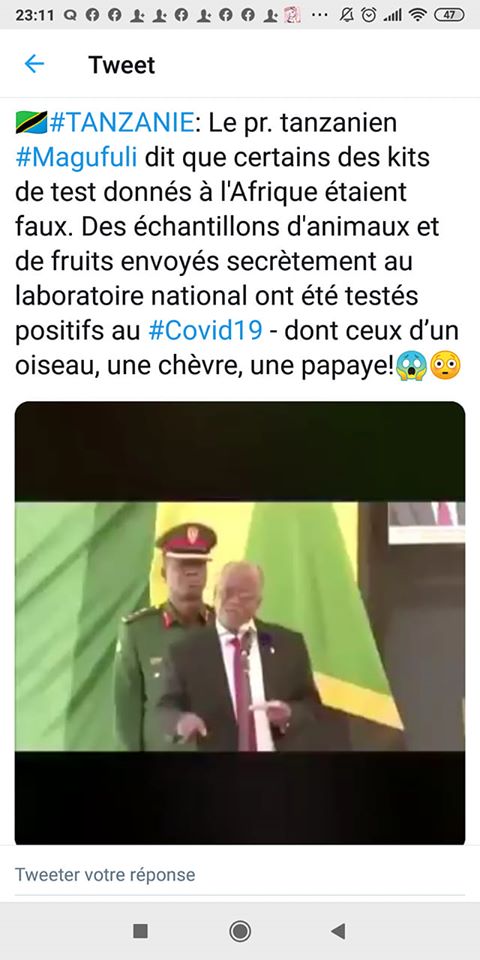Tap the Android square recent-apps button
This screenshot has height=960, width=480.
coord(140,931)
